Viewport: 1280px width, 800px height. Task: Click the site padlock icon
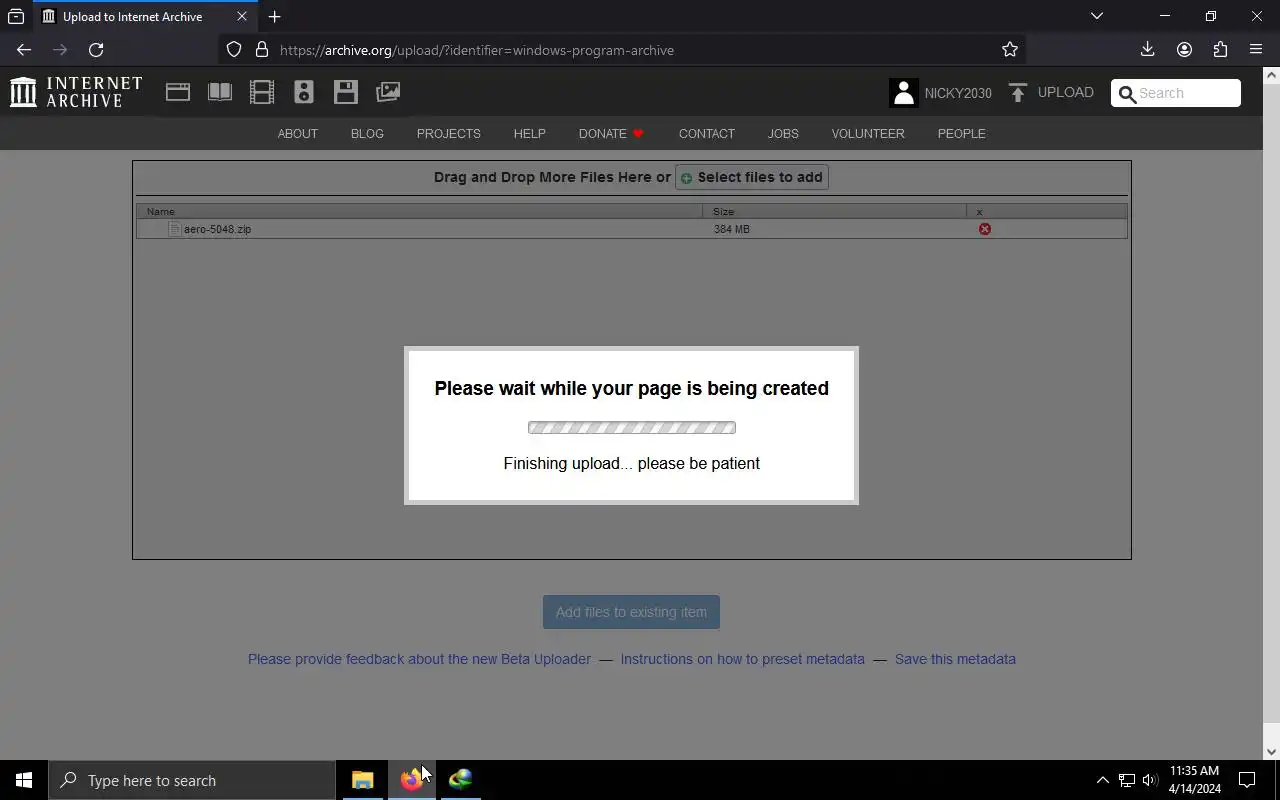(x=262, y=49)
